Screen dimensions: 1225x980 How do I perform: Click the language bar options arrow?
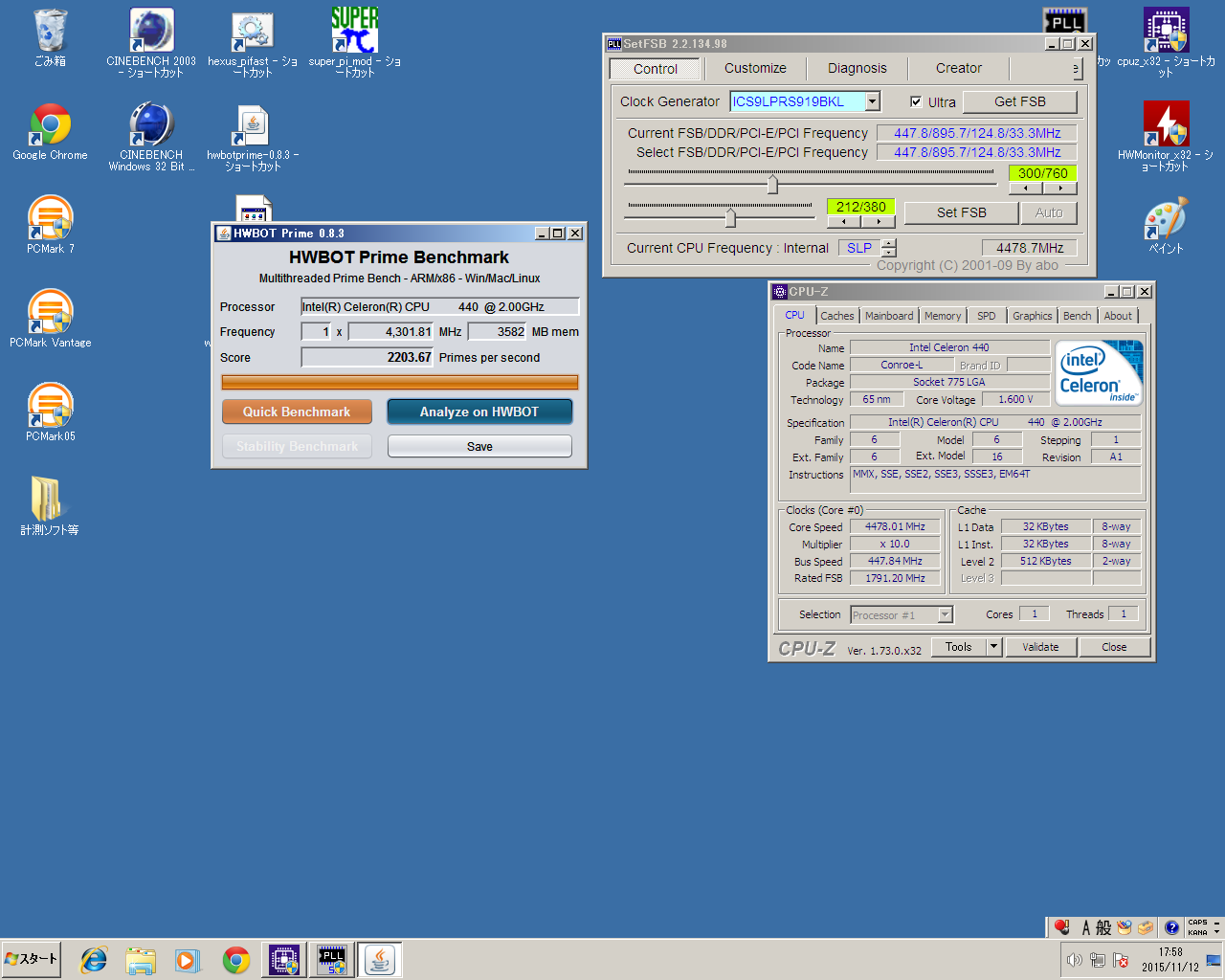pos(1216,931)
